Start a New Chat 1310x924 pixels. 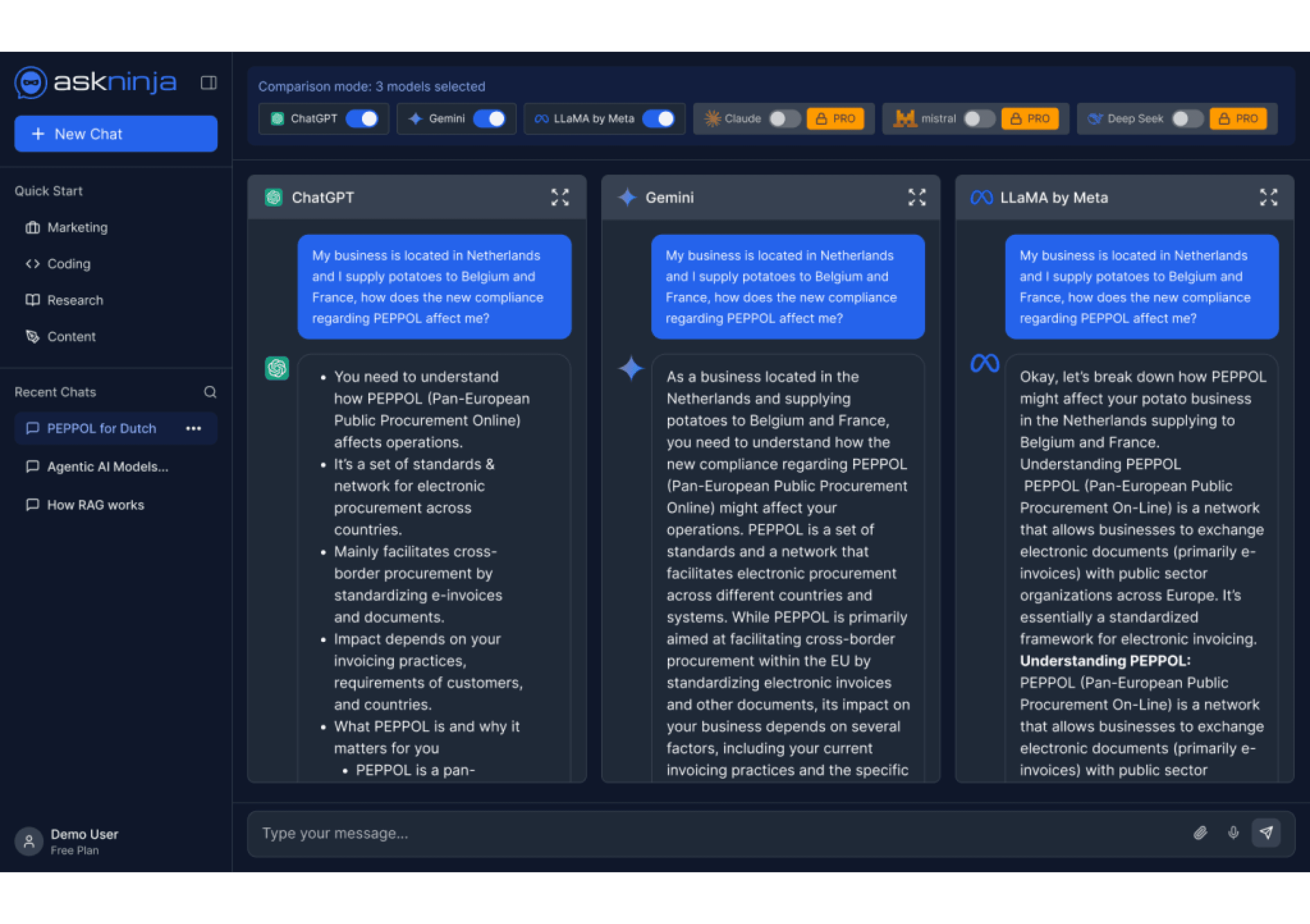coord(116,134)
